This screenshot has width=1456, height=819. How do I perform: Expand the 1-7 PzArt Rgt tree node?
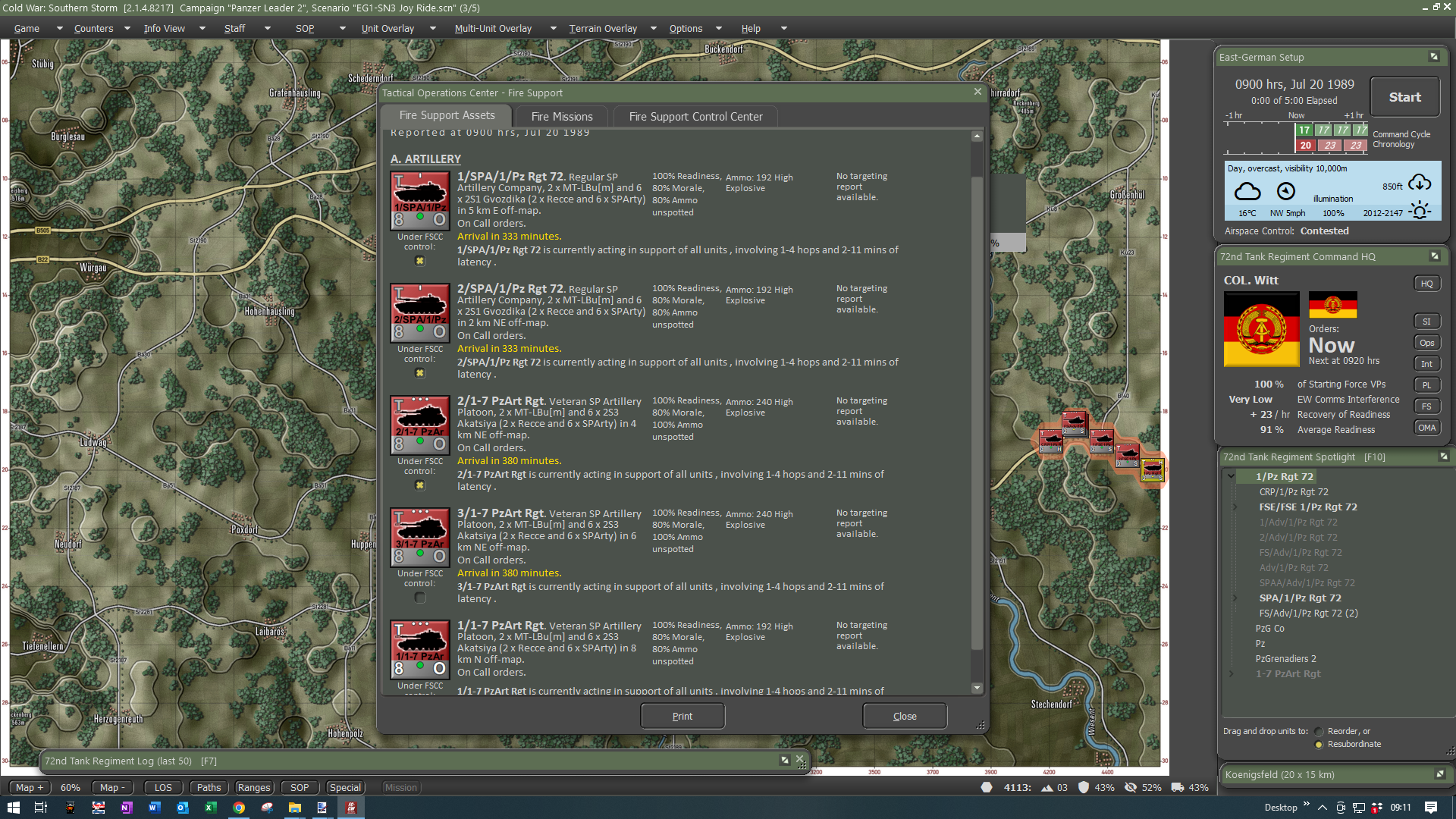[x=1231, y=674]
